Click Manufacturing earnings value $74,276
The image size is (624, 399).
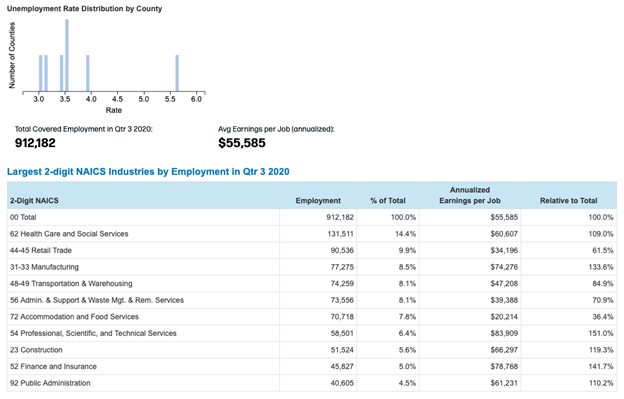pyautogui.click(x=504, y=267)
